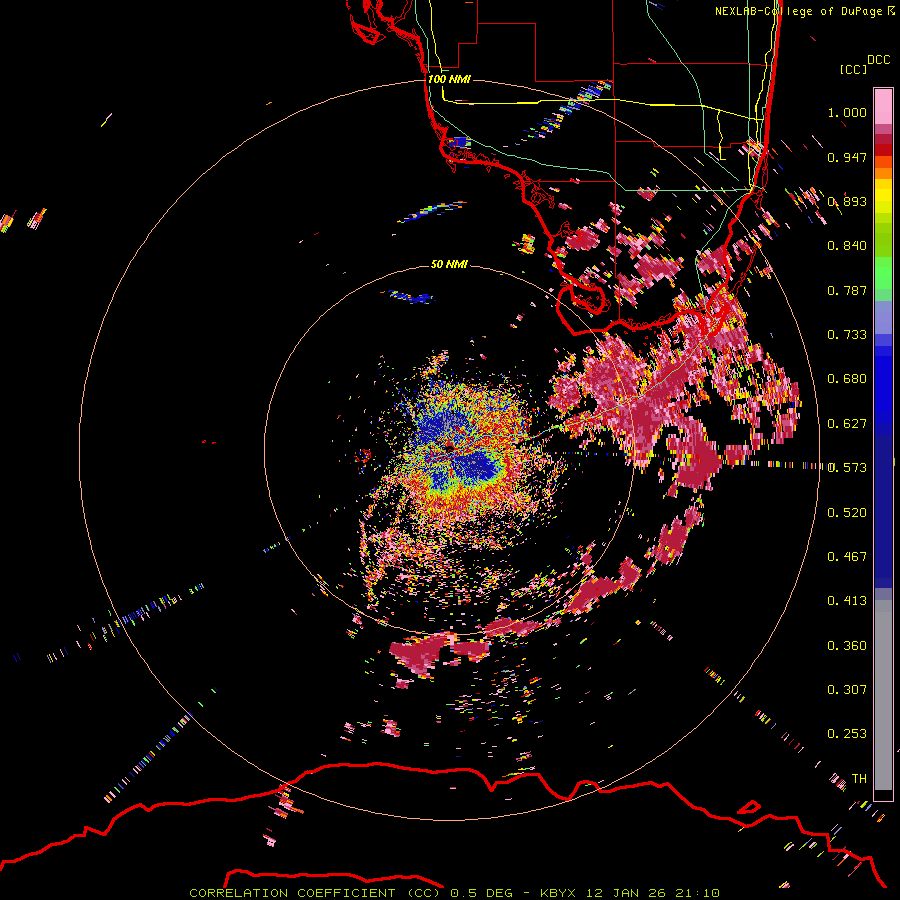The image size is (900, 900).
Task: Select the 0.413 scale label
Action: point(847,601)
